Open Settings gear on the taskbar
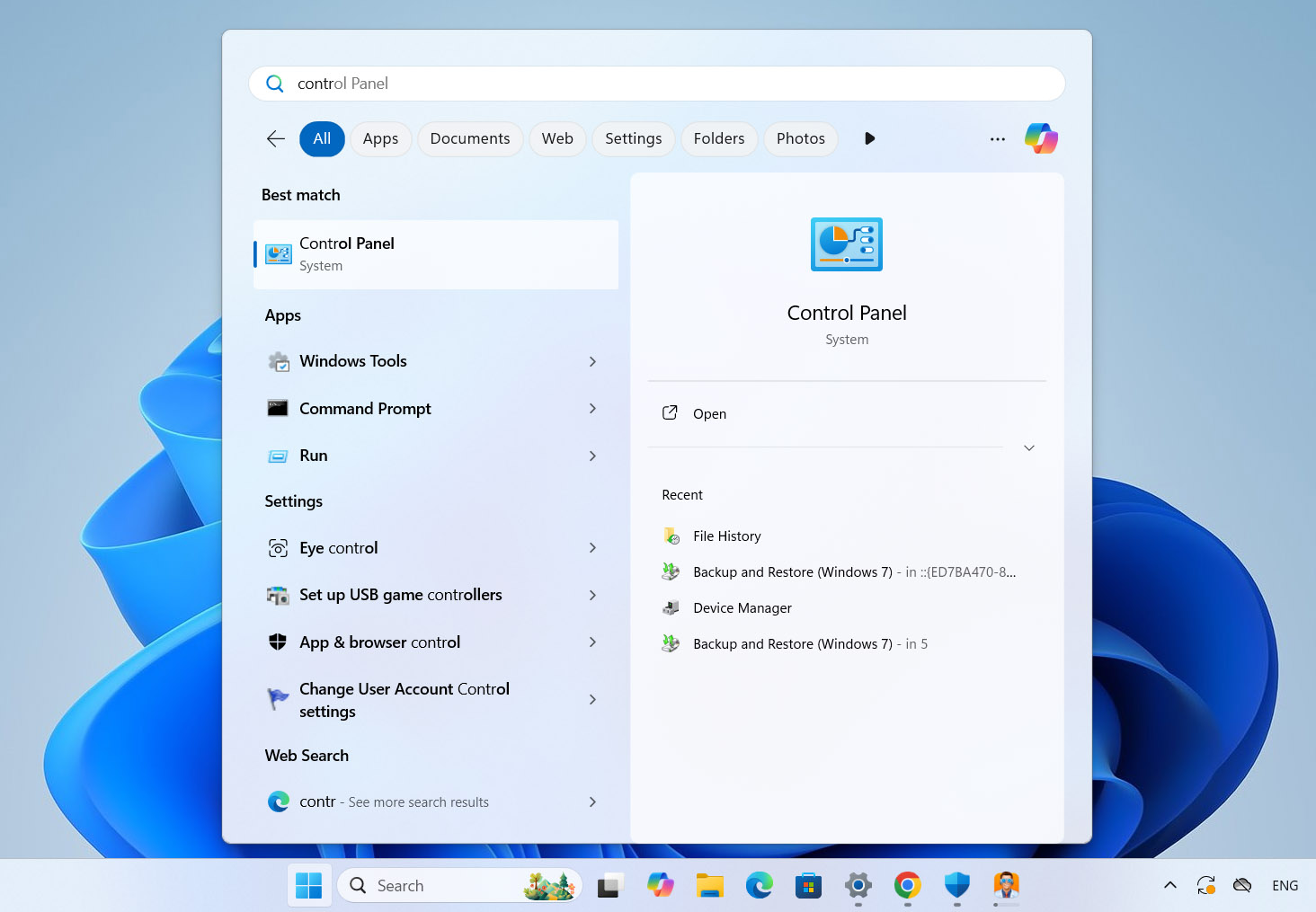 click(858, 886)
